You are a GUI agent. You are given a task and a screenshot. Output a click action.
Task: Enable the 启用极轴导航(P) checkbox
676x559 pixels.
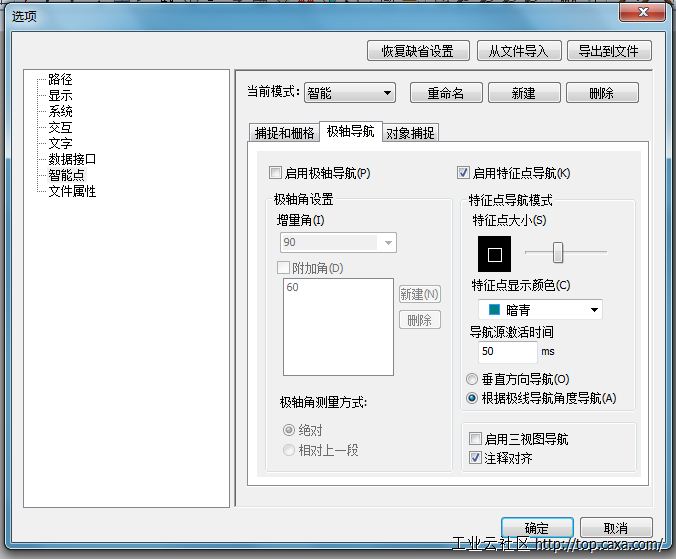[x=275, y=173]
